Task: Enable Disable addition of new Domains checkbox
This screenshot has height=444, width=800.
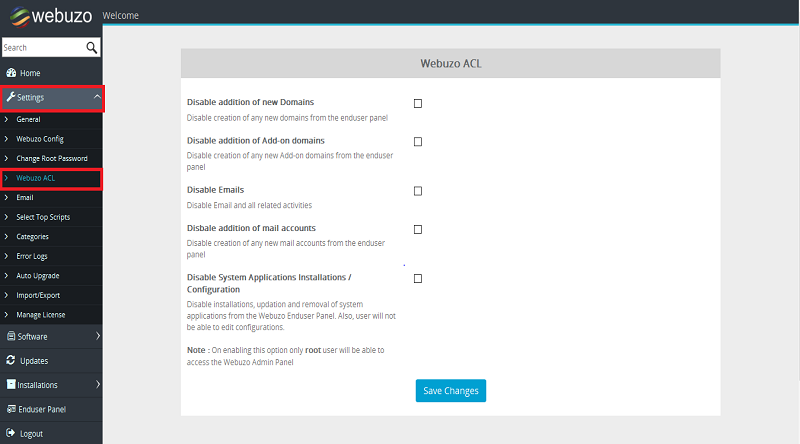Action: click(x=418, y=103)
